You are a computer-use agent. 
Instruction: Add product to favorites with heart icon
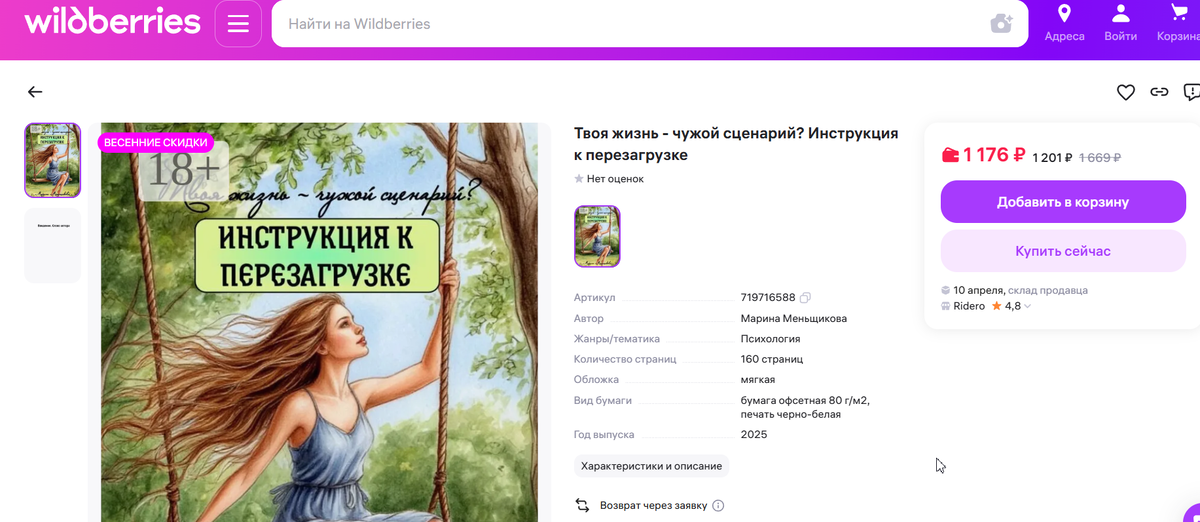(x=1126, y=92)
